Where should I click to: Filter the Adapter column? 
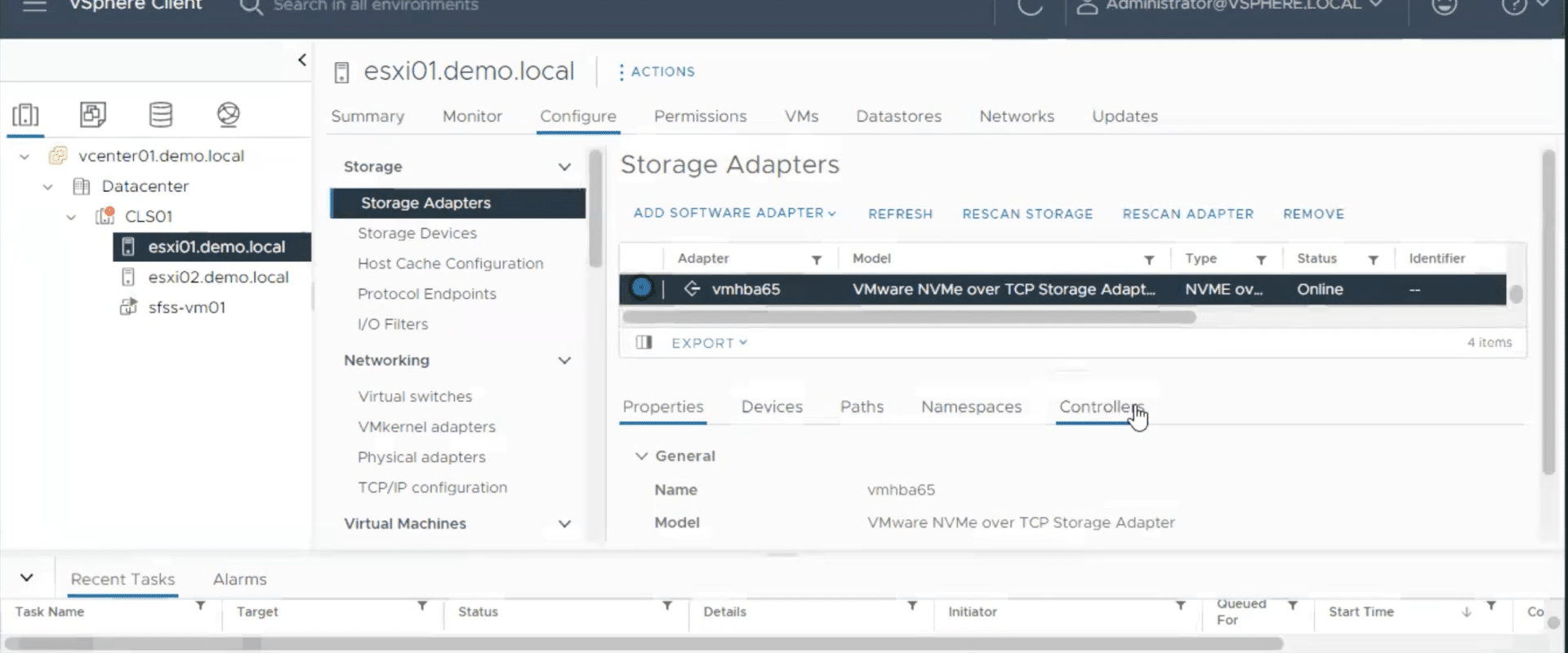tap(816, 260)
